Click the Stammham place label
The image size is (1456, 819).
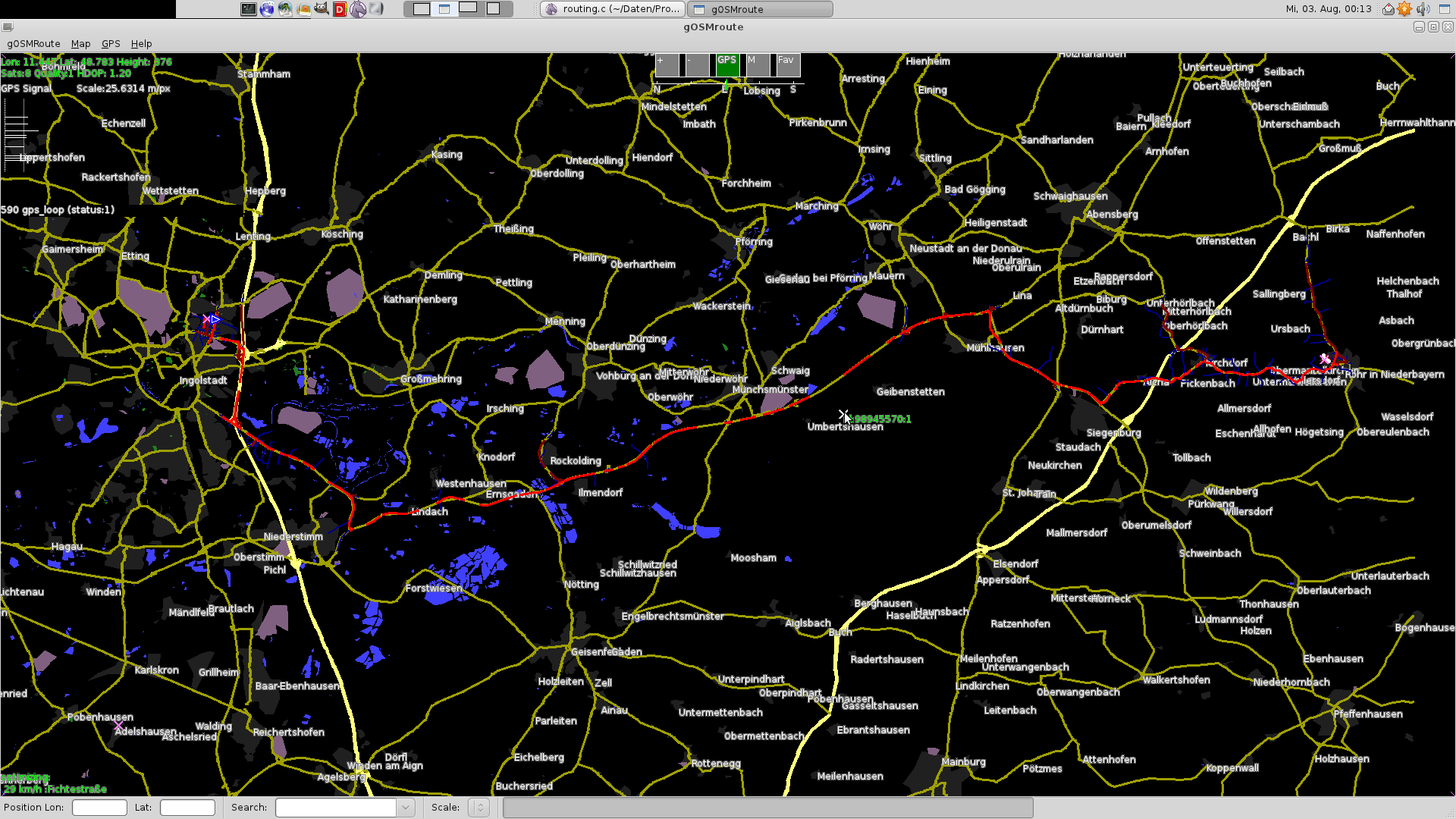(264, 74)
